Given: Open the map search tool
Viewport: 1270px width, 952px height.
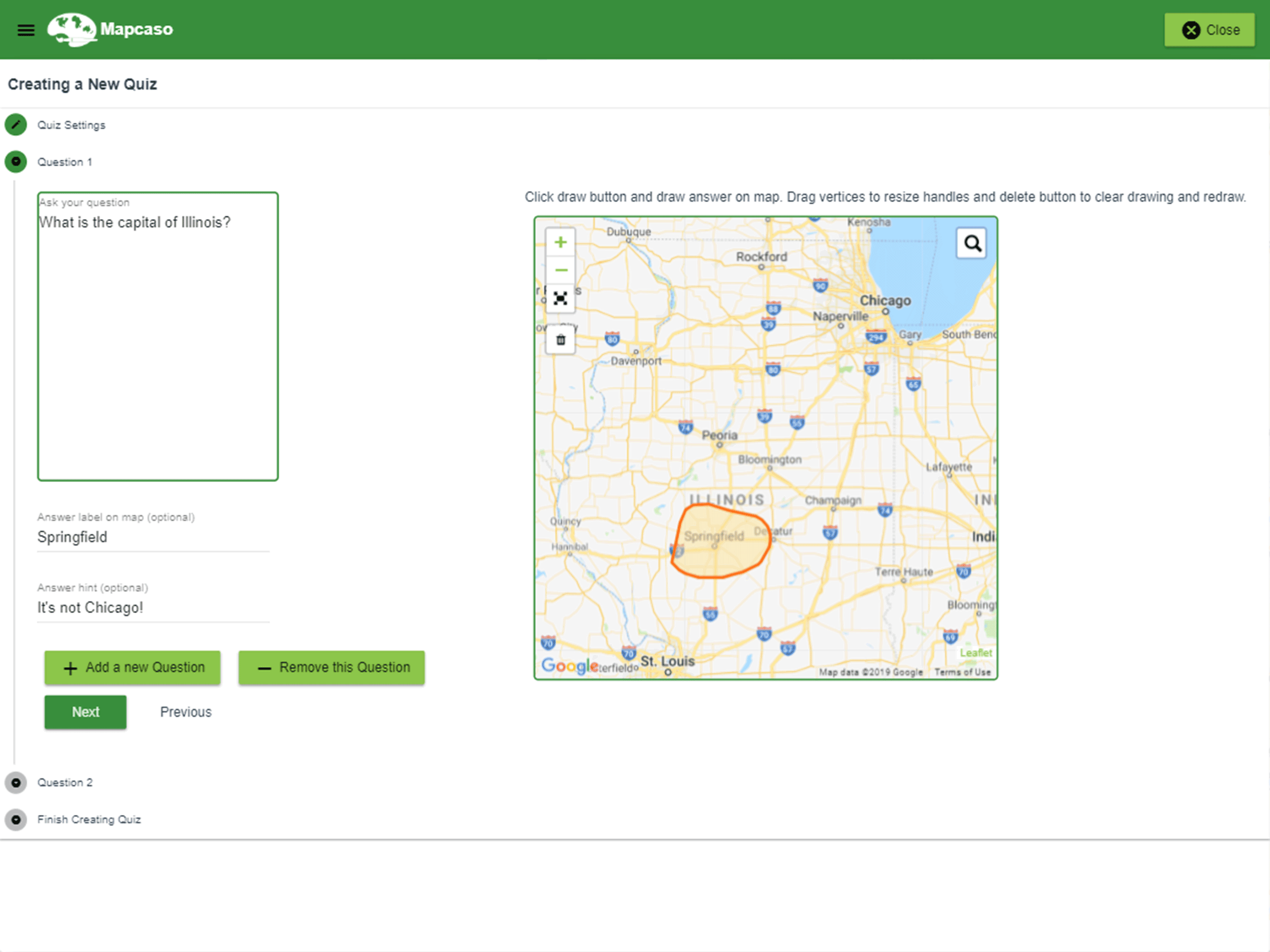Looking at the screenshot, I should coord(972,244).
